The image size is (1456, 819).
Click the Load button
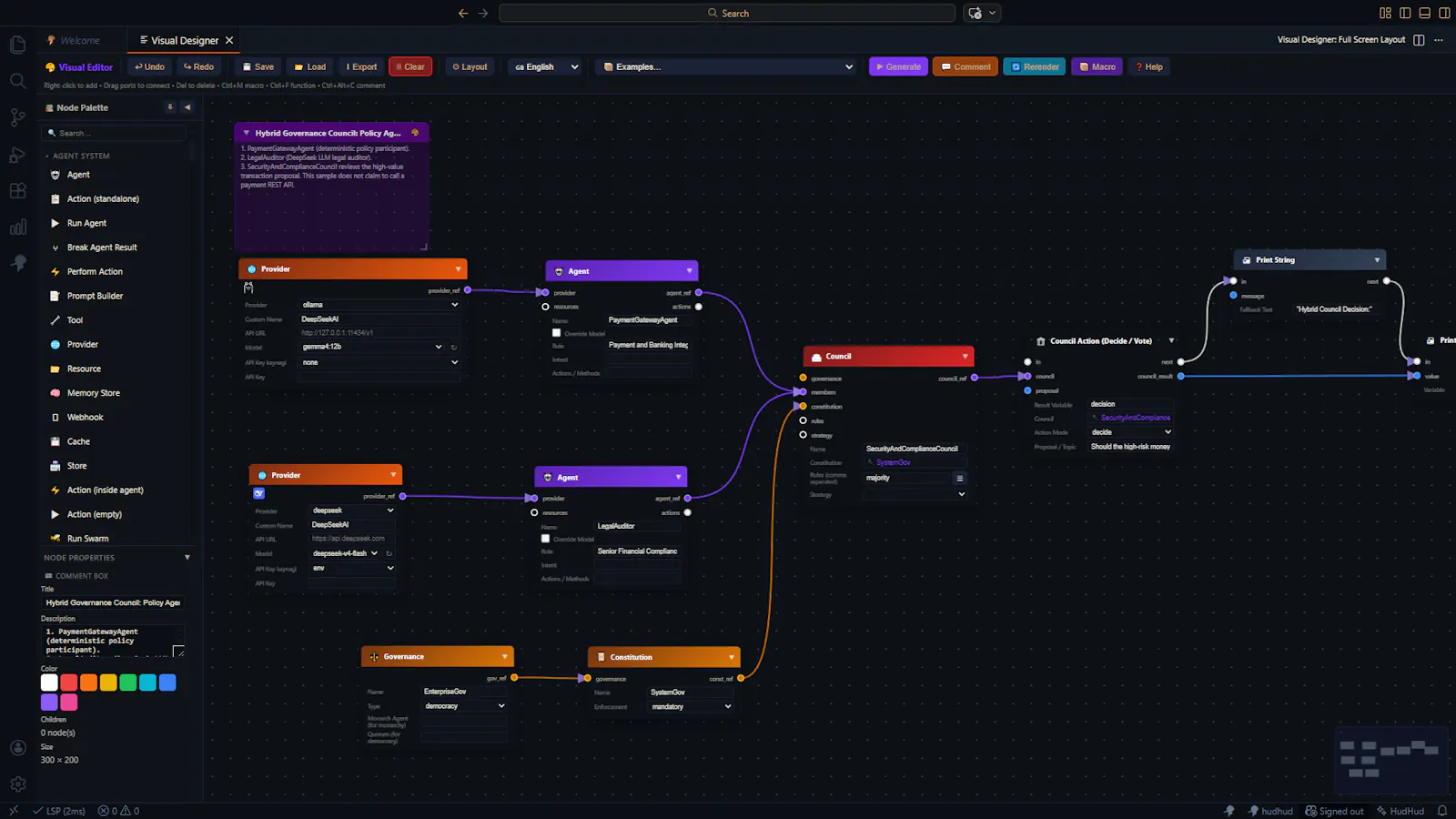[310, 66]
